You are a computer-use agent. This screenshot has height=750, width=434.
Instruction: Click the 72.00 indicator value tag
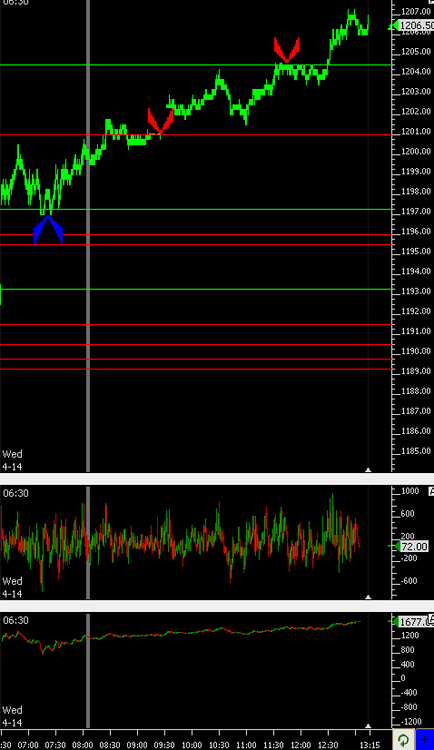coord(413,546)
